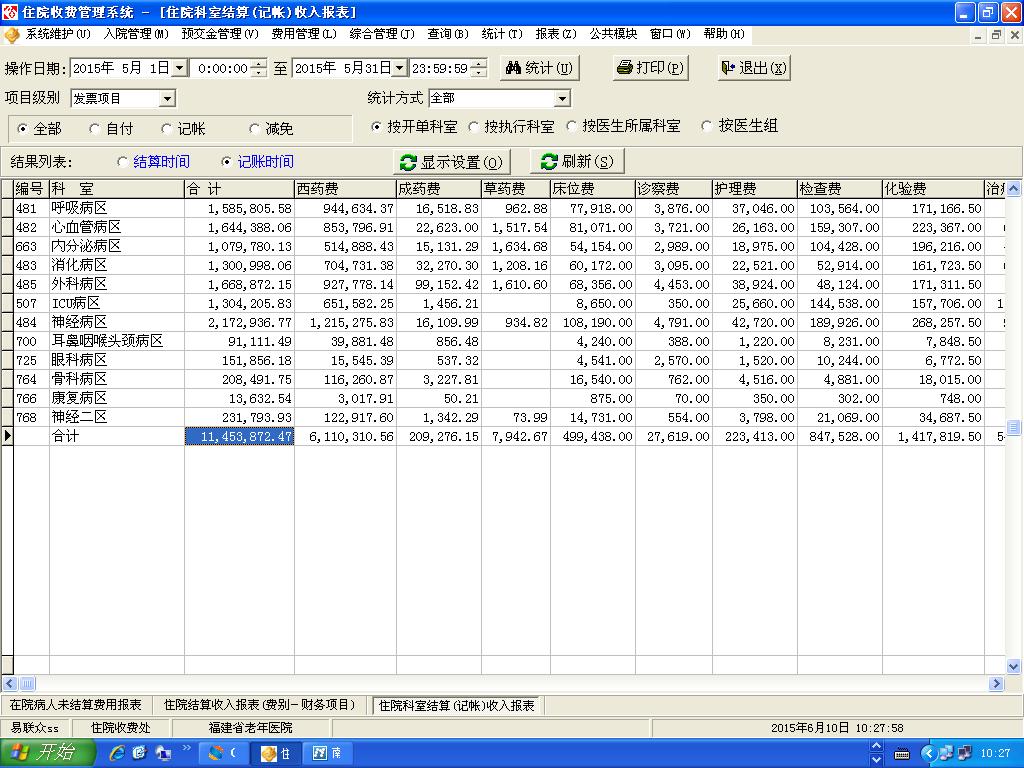
Task: Open 系统维护(U) menu
Action: coord(57,34)
